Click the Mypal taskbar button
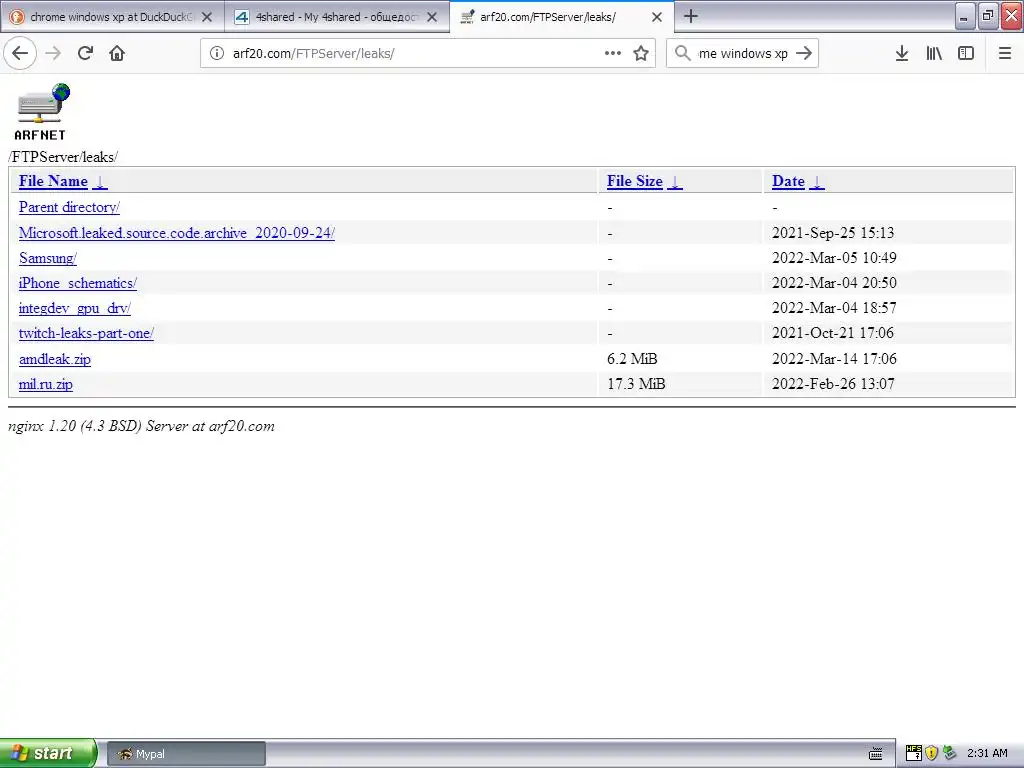1024x768 pixels. [x=186, y=754]
